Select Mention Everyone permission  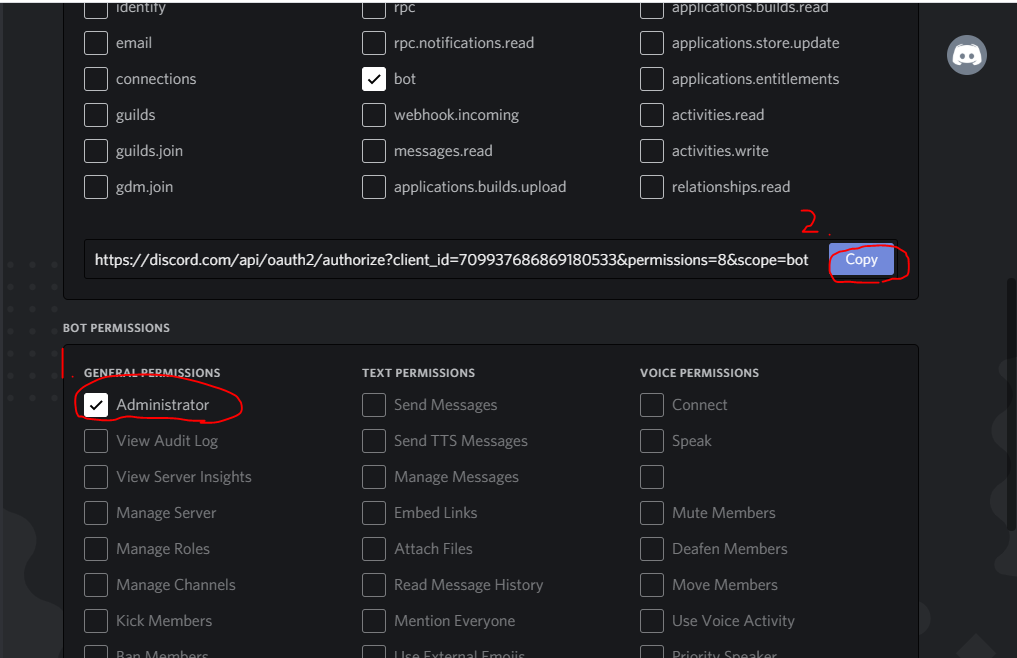click(374, 621)
